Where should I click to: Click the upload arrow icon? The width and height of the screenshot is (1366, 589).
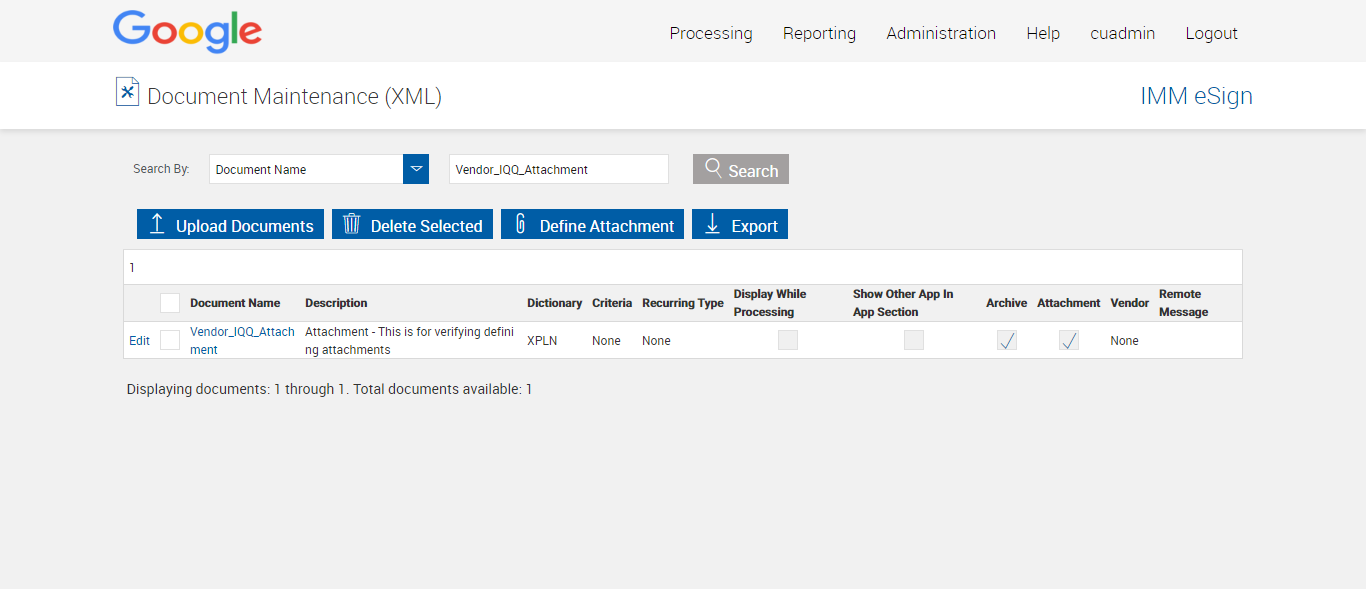pyautogui.click(x=157, y=224)
